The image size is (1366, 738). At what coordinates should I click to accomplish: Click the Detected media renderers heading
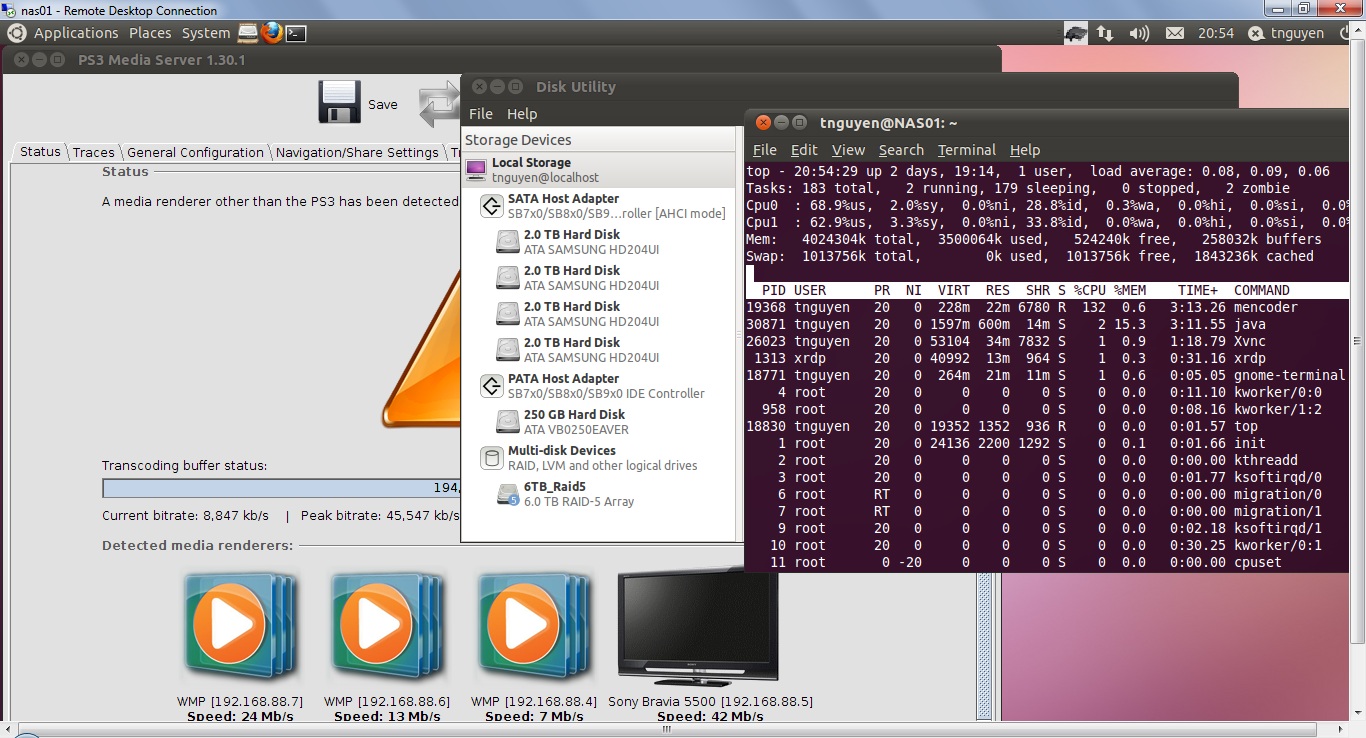coord(197,545)
